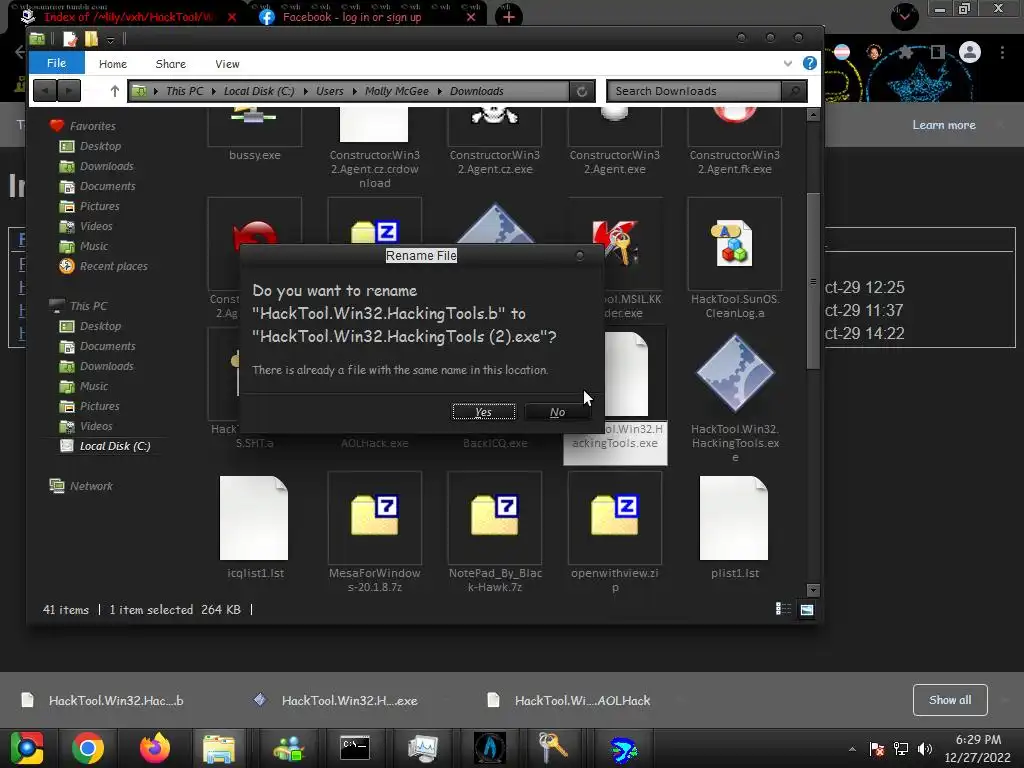Open the File tab in Explorer
This screenshot has width=1024, height=768.
56,63
